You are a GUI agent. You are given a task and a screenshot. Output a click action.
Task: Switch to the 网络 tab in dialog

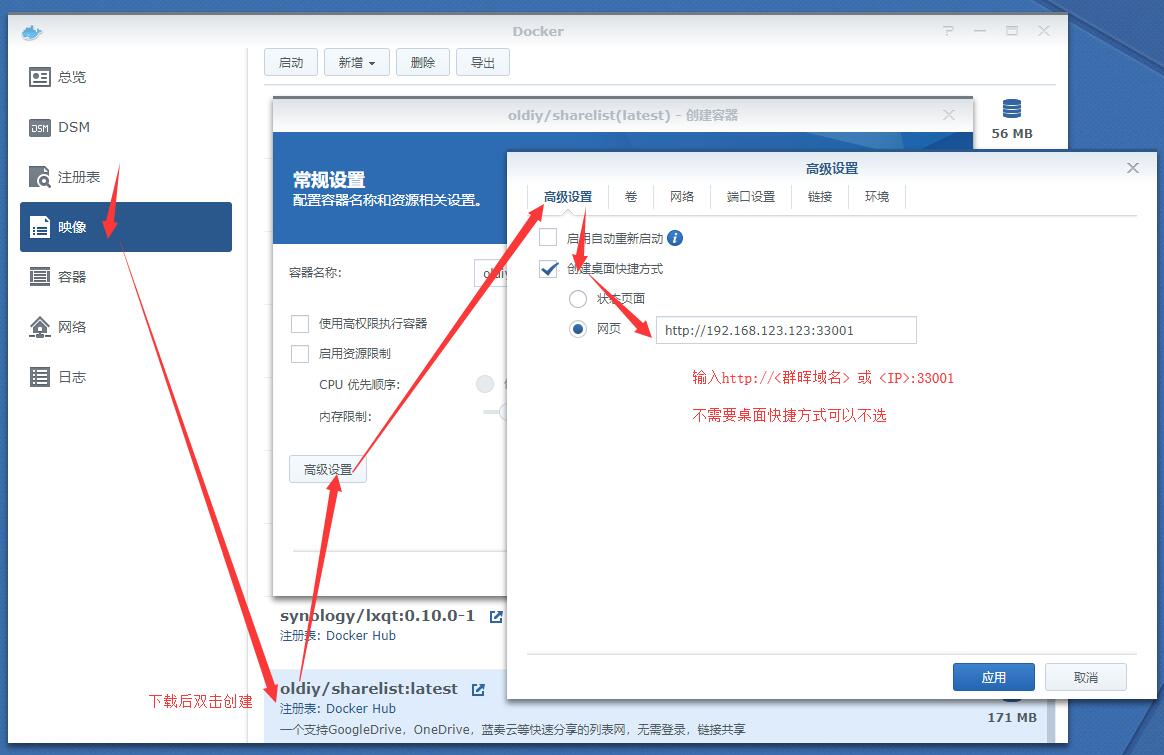click(681, 197)
